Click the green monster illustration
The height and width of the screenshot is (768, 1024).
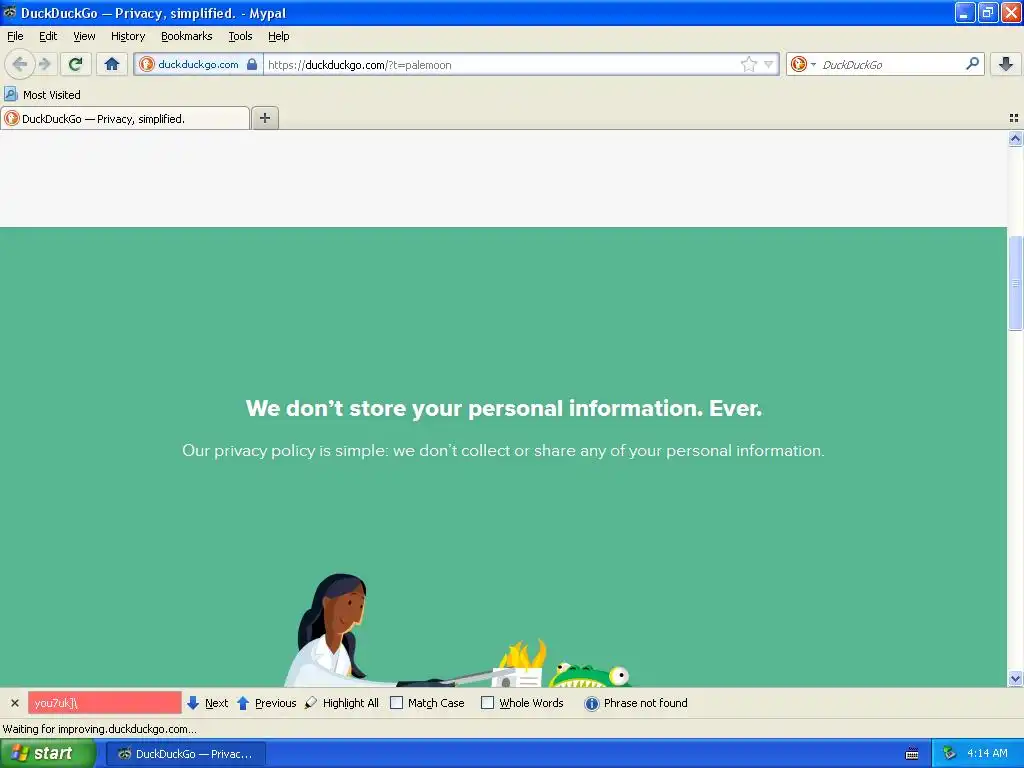pyautogui.click(x=590, y=675)
